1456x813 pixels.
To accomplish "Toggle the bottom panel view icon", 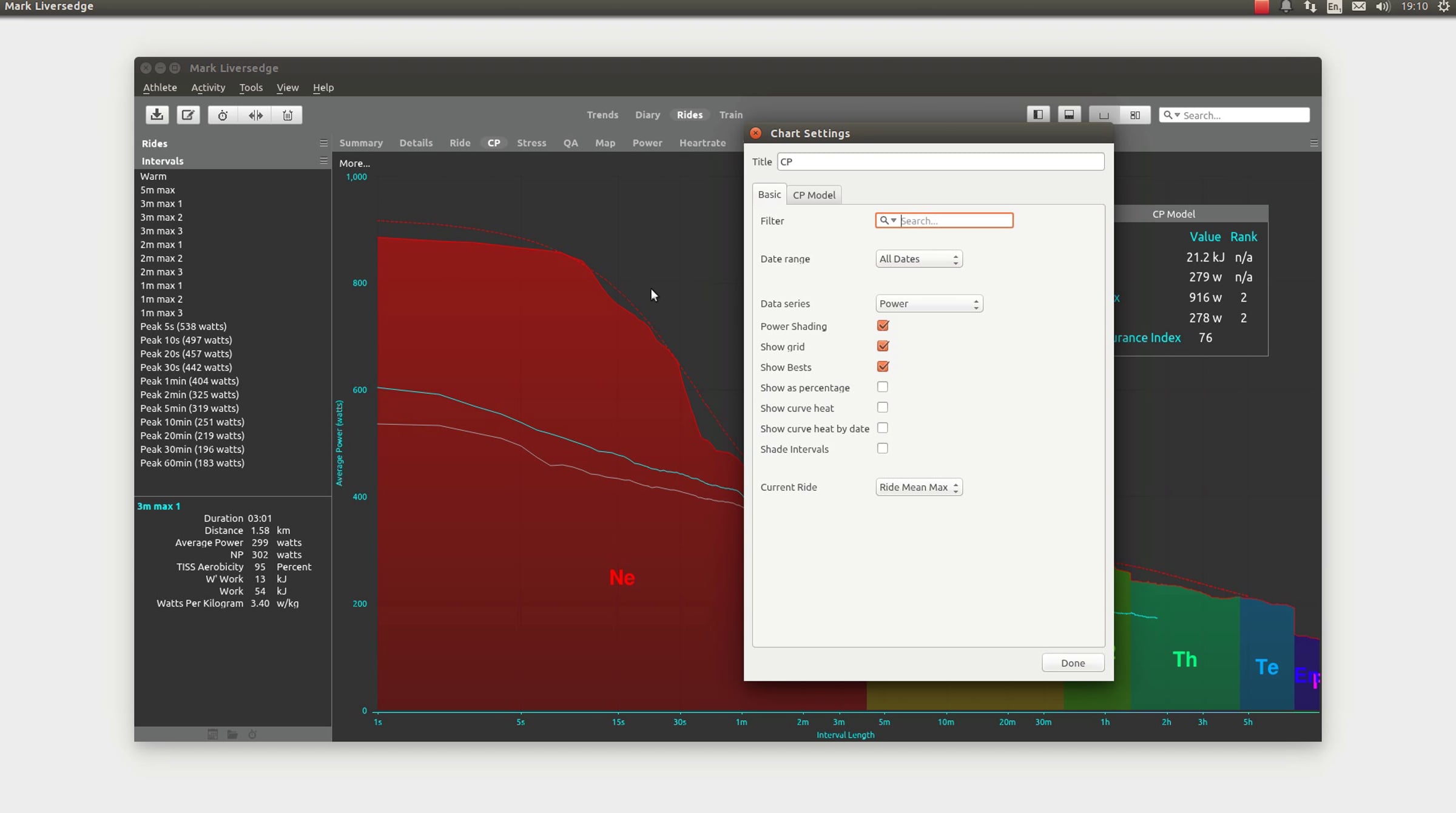I will point(1069,115).
